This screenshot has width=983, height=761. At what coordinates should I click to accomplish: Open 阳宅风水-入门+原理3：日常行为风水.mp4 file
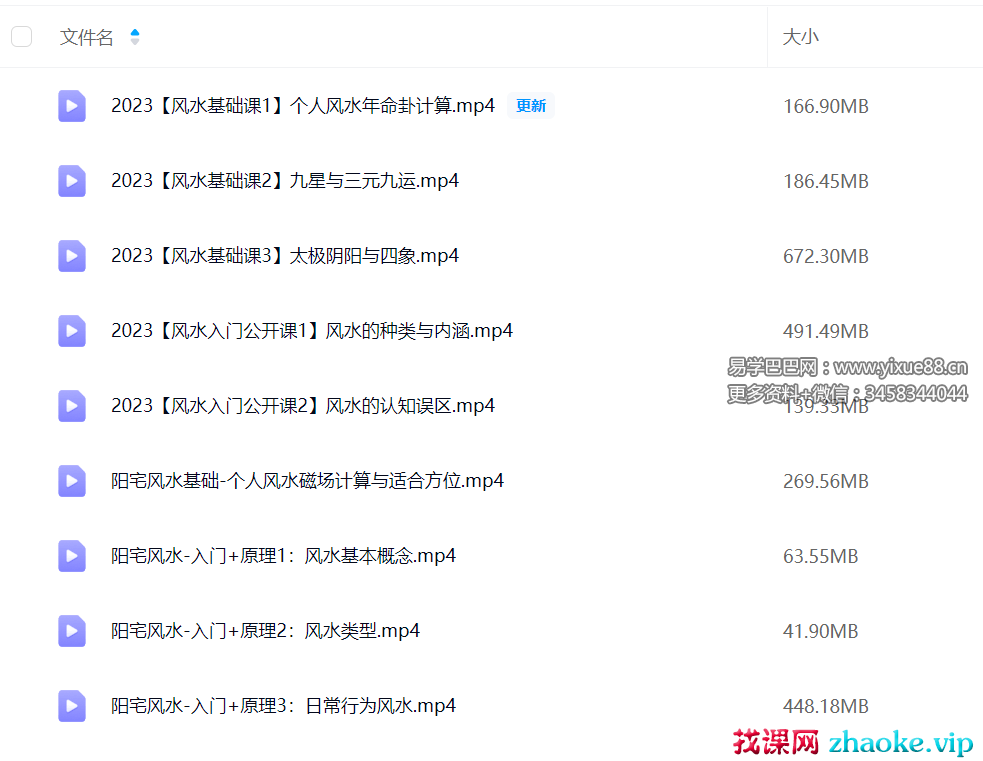(283, 706)
